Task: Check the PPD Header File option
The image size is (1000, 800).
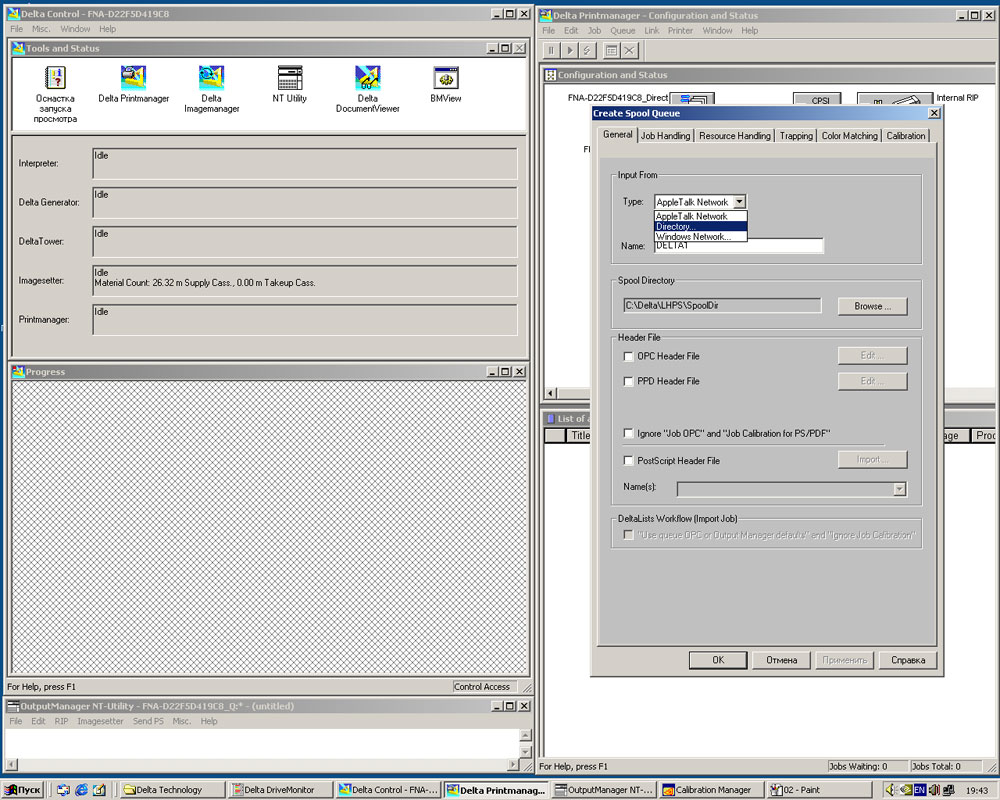Action: coord(629,381)
